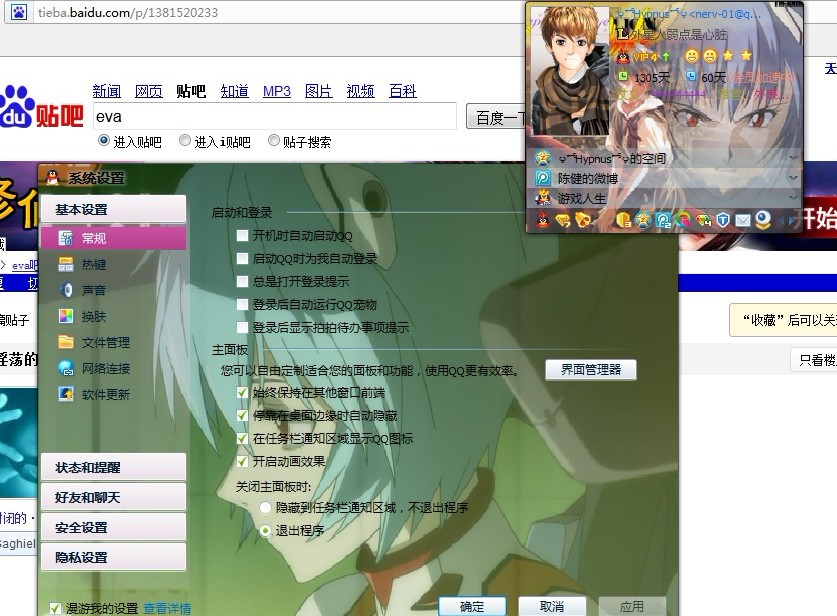This screenshot has width=837, height=616.
Task: Click green diamond level 4 icon in QQ panel
Action: [x=704, y=219]
